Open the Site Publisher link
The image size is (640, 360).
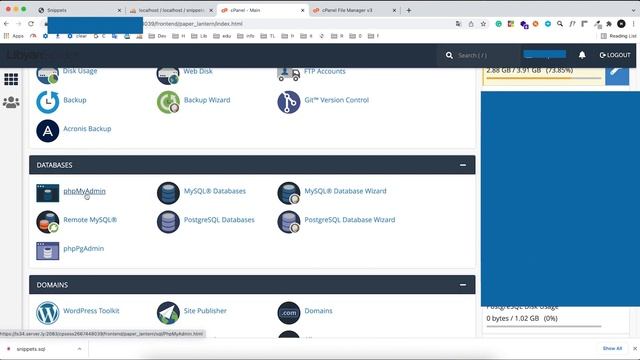click(x=205, y=311)
